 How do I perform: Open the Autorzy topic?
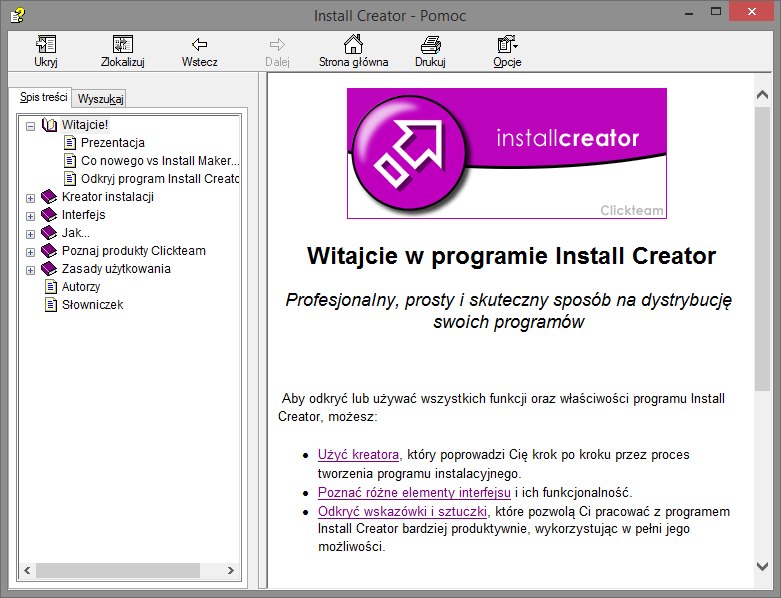click(x=81, y=287)
